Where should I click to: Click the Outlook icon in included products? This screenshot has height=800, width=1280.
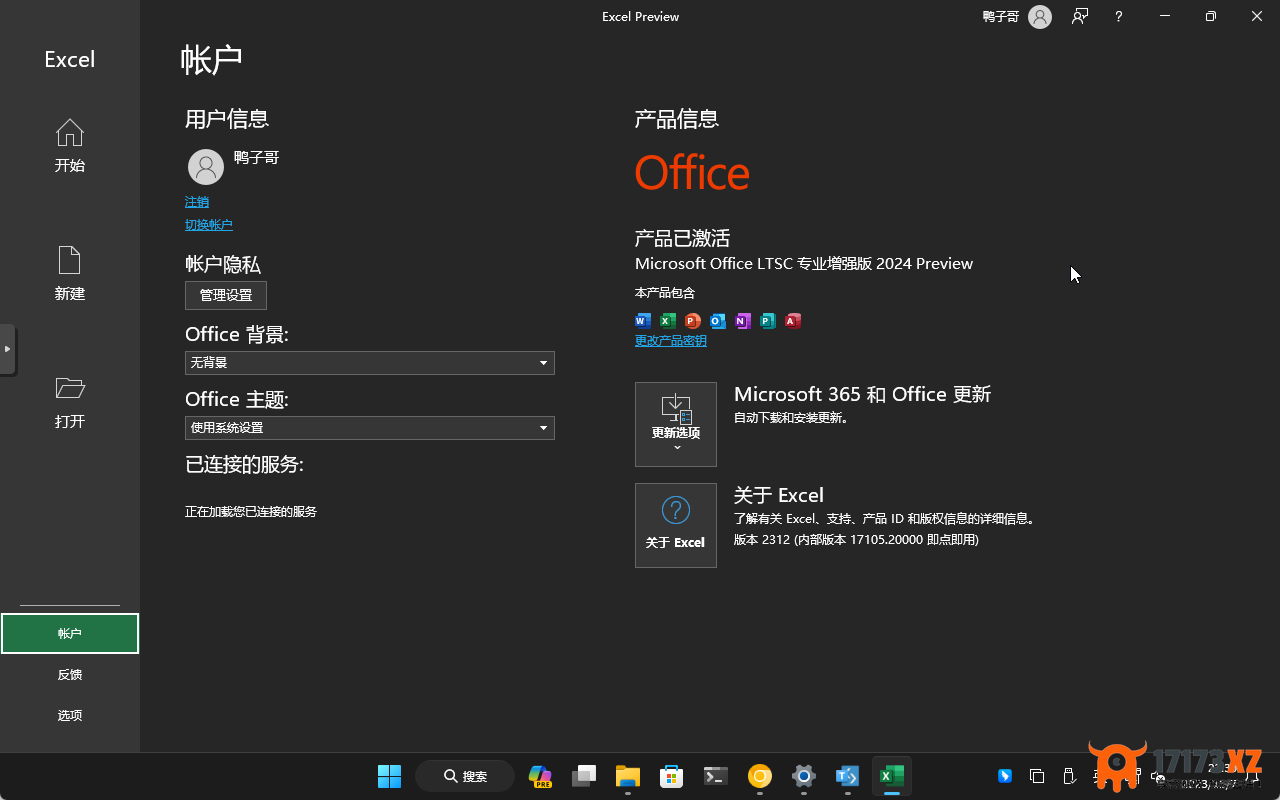718,321
